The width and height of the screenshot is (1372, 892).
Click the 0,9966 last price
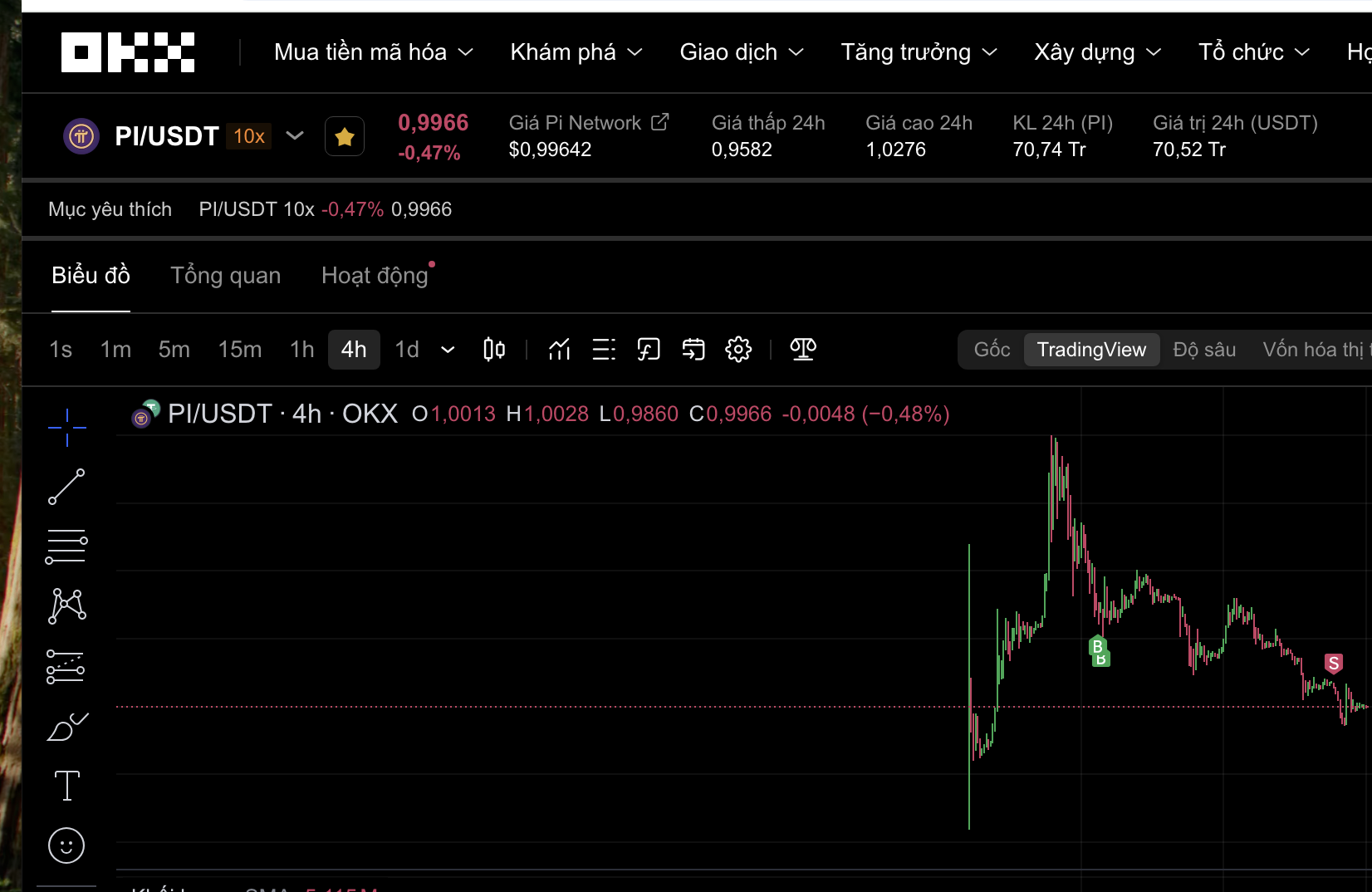tap(434, 123)
